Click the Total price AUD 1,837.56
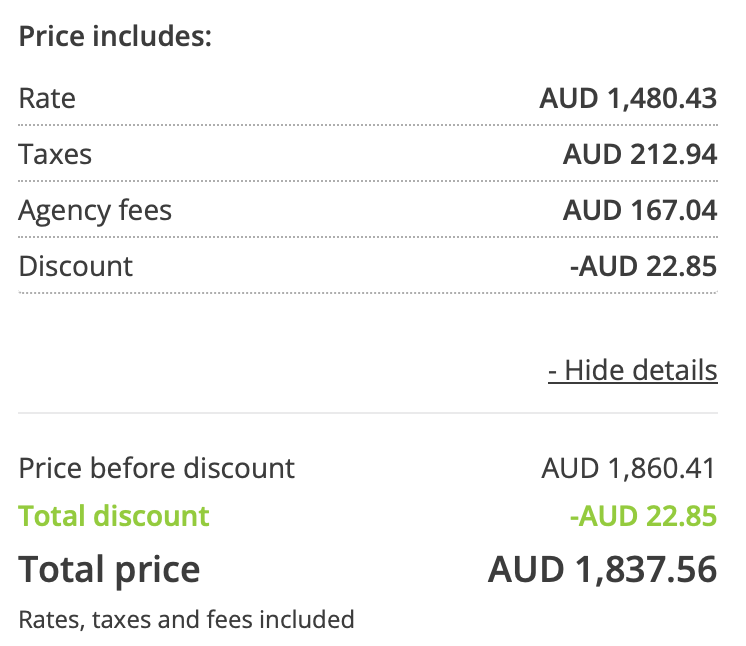 [x=602, y=569]
